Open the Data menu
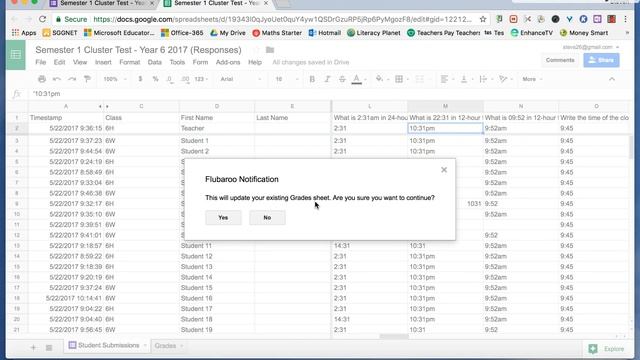 [154, 62]
